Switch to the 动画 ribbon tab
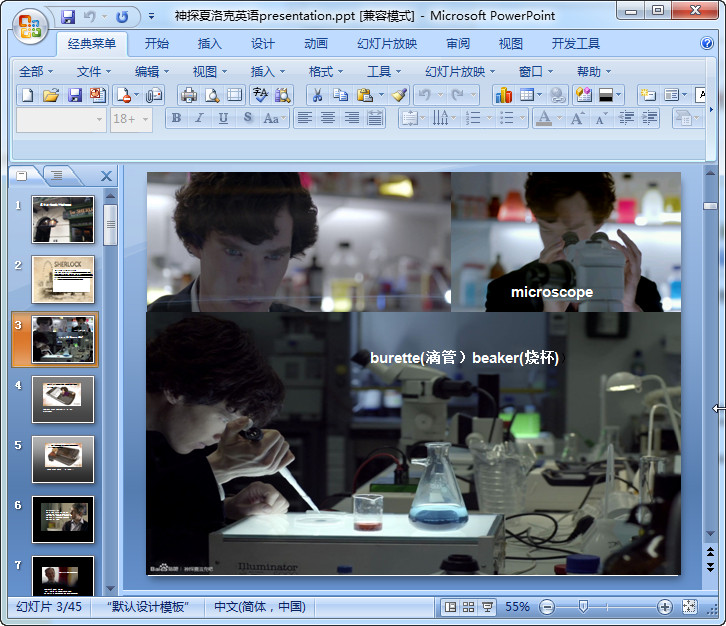 click(316, 44)
